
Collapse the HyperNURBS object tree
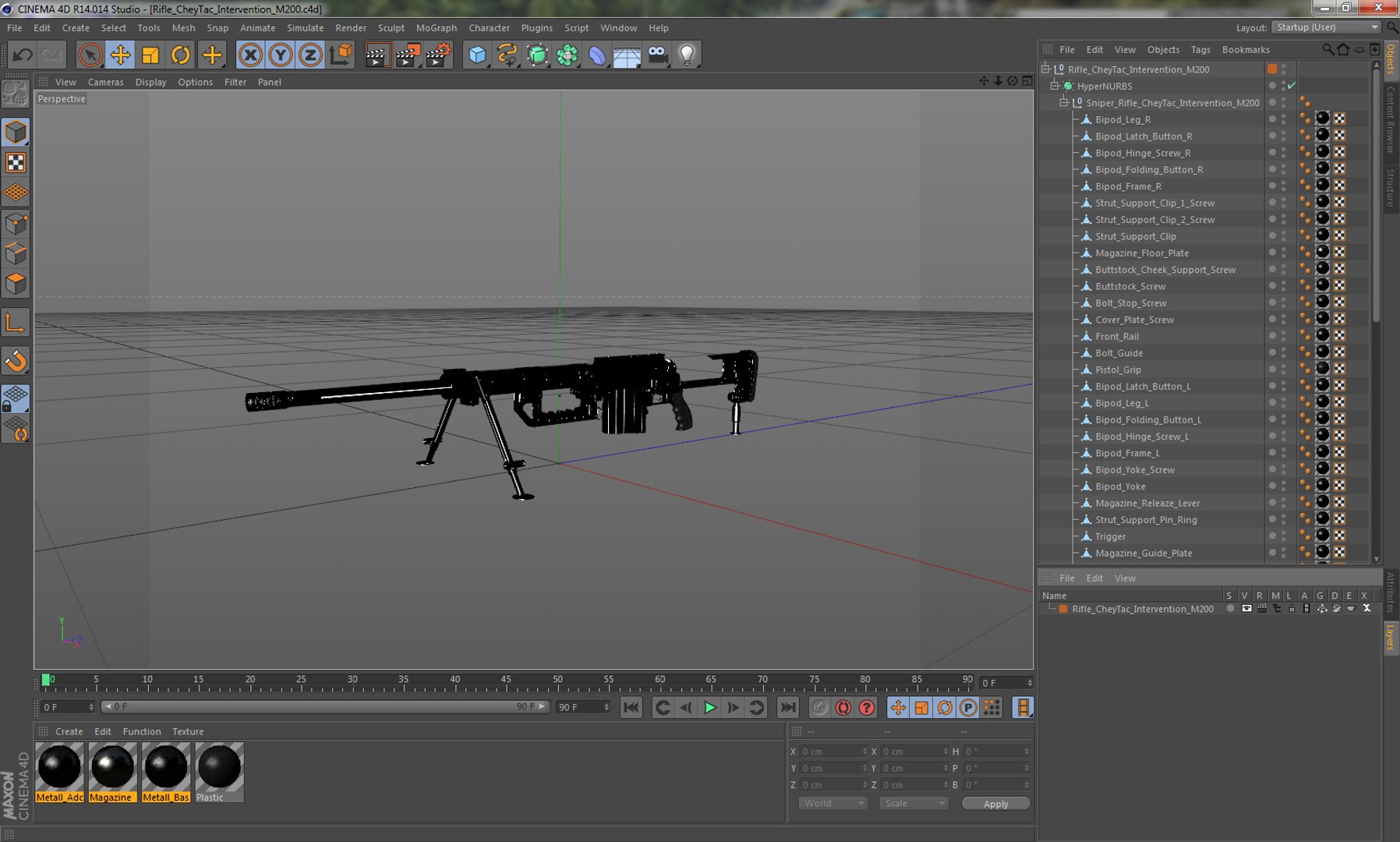[x=1055, y=86]
